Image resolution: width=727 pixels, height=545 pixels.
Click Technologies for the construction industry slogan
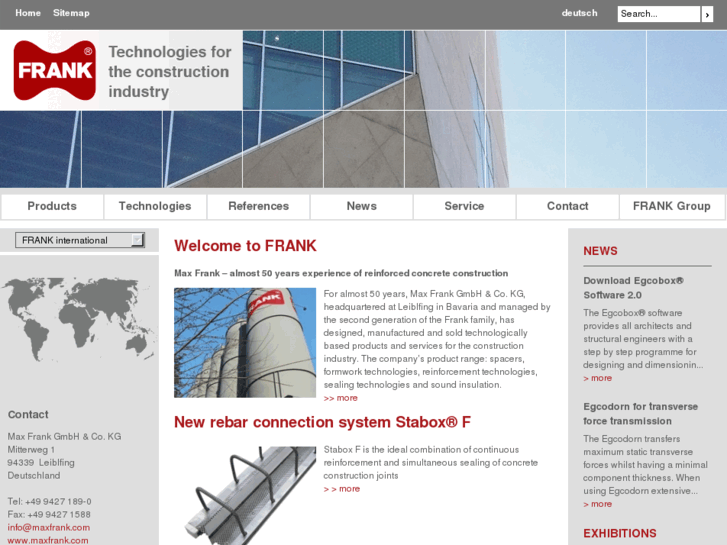[170, 71]
